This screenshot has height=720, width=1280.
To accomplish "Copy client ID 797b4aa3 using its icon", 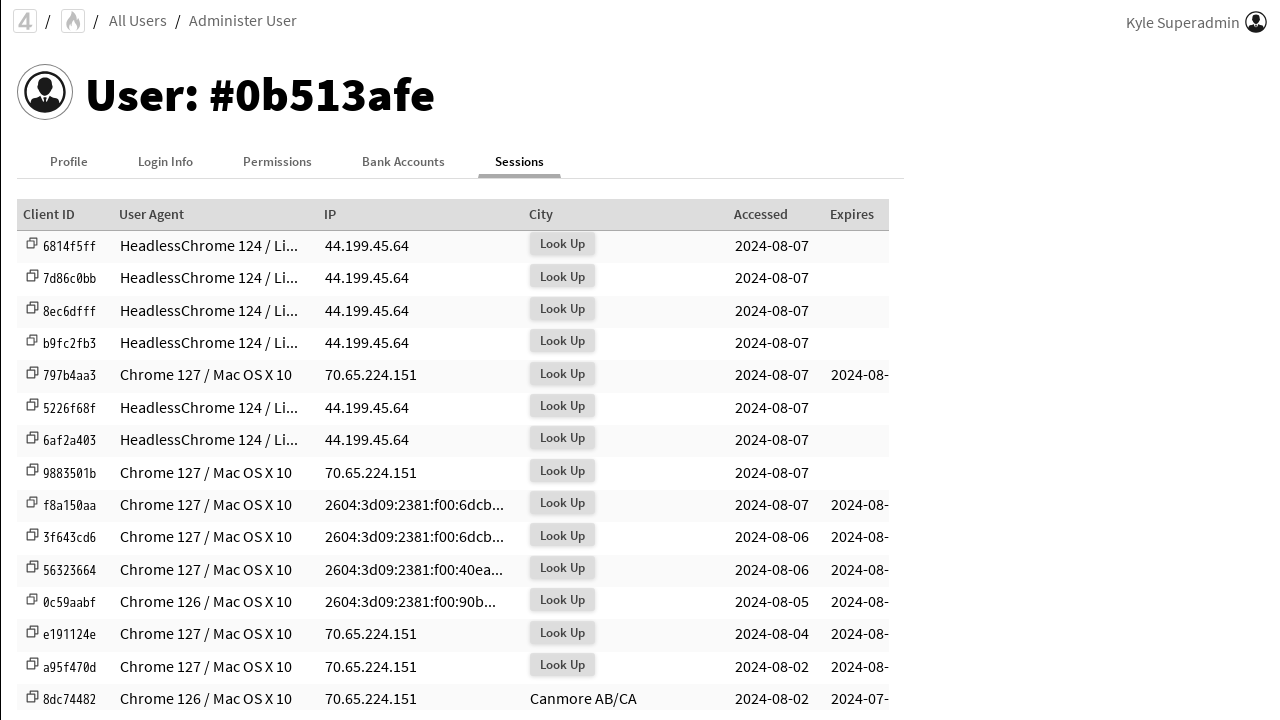I will click(x=32, y=373).
